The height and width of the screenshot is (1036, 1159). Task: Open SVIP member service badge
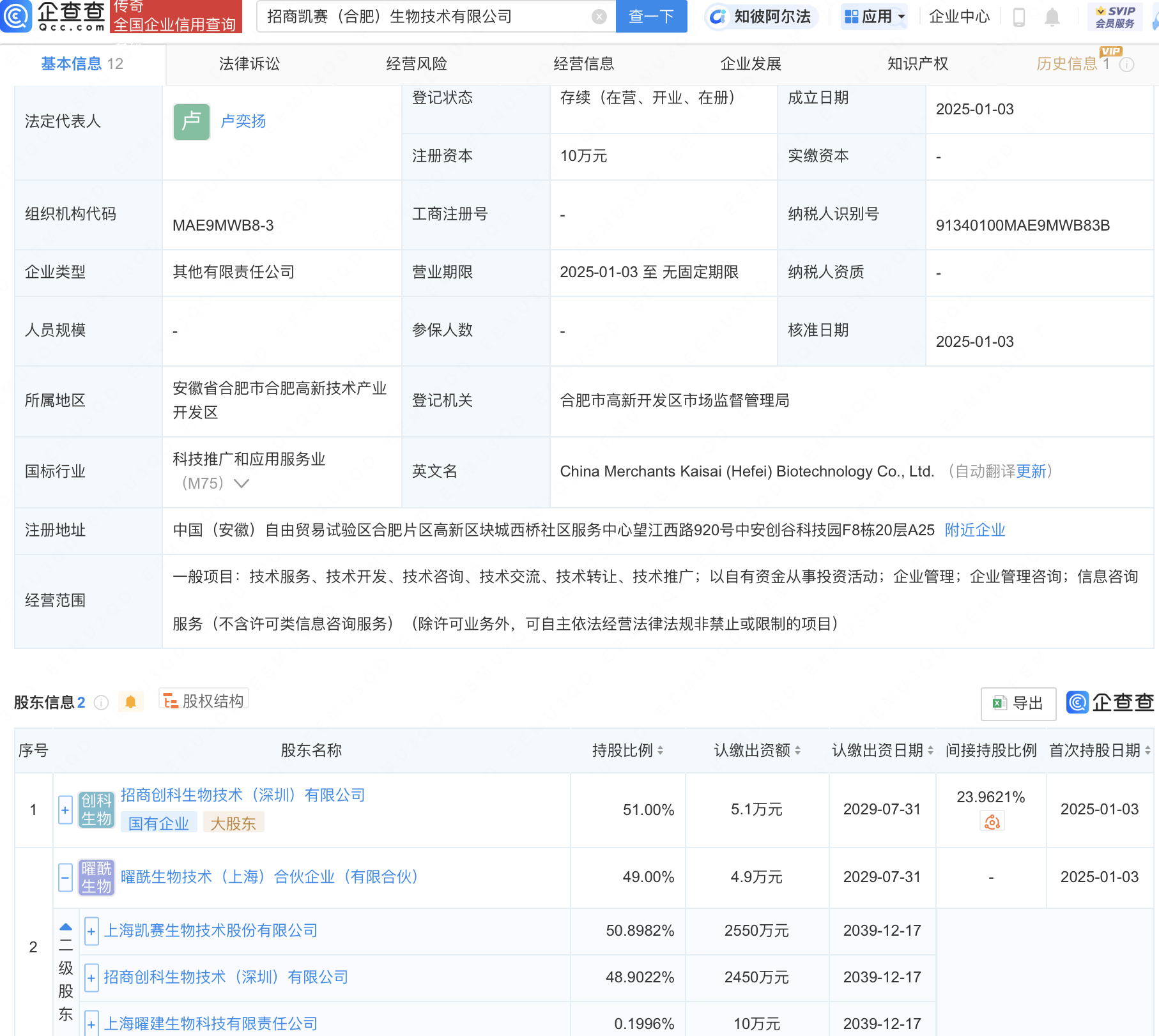pos(1116,17)
